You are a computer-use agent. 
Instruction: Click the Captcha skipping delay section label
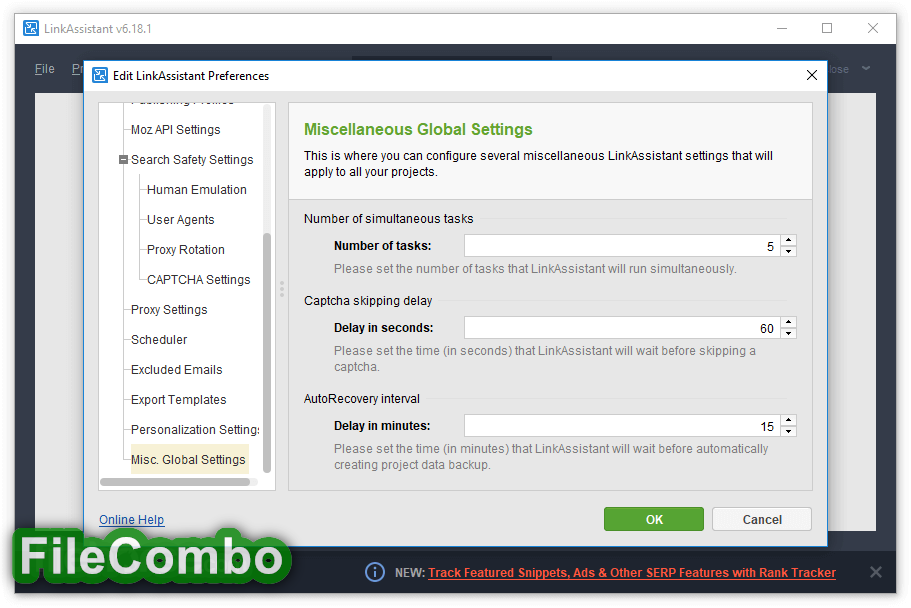(x=368, y=301)
